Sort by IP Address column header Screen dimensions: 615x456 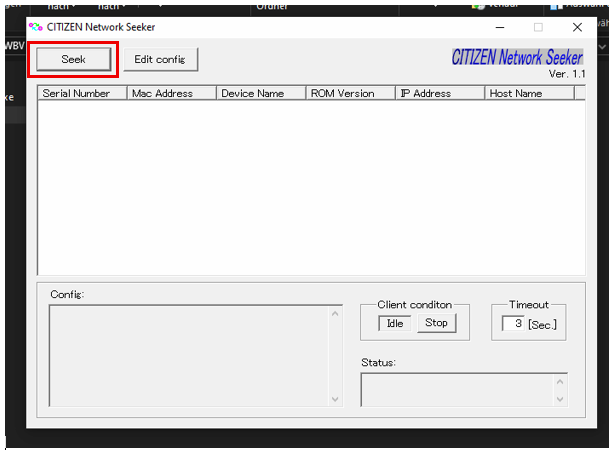pyautogui.click(x=440, y=93)
